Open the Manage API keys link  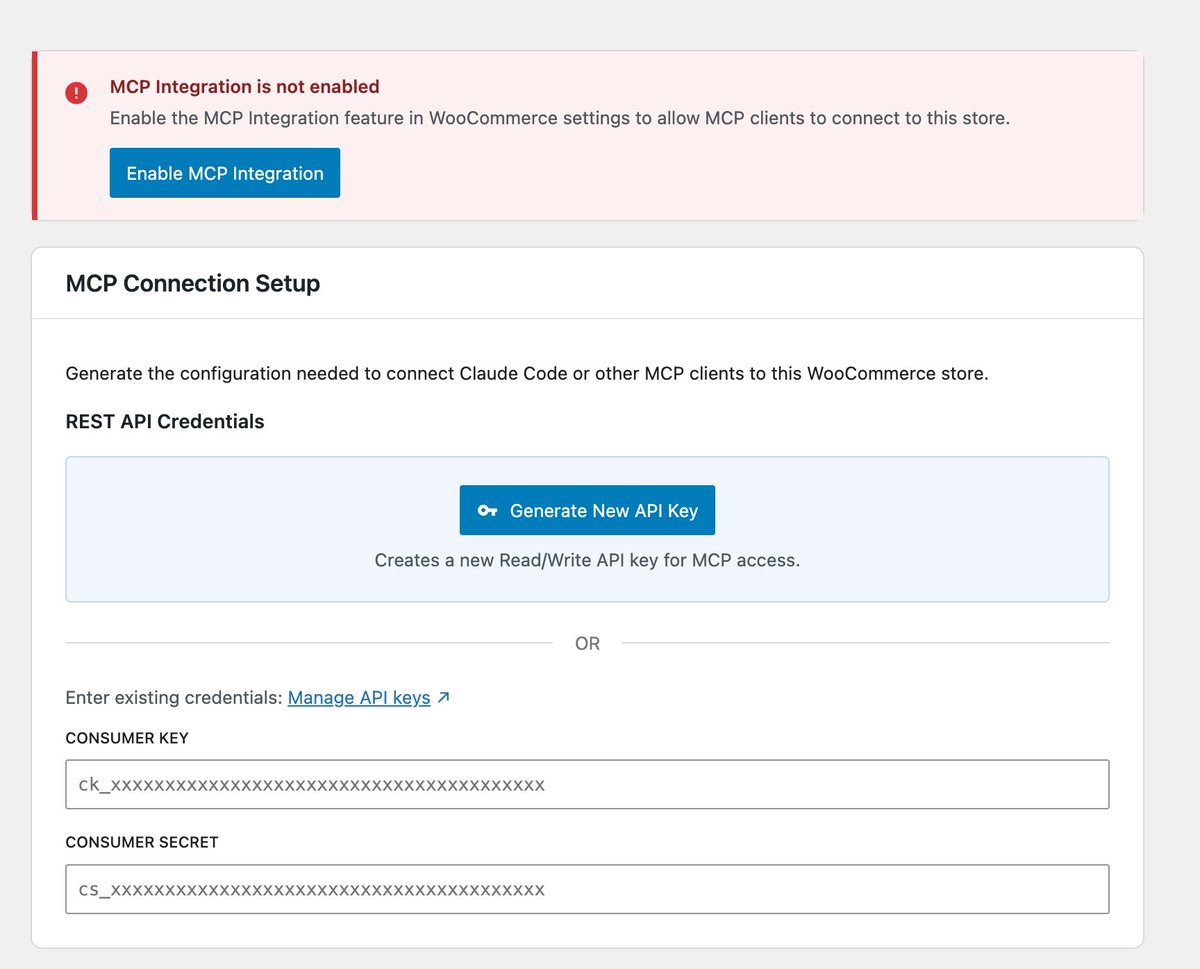(359, 697)
